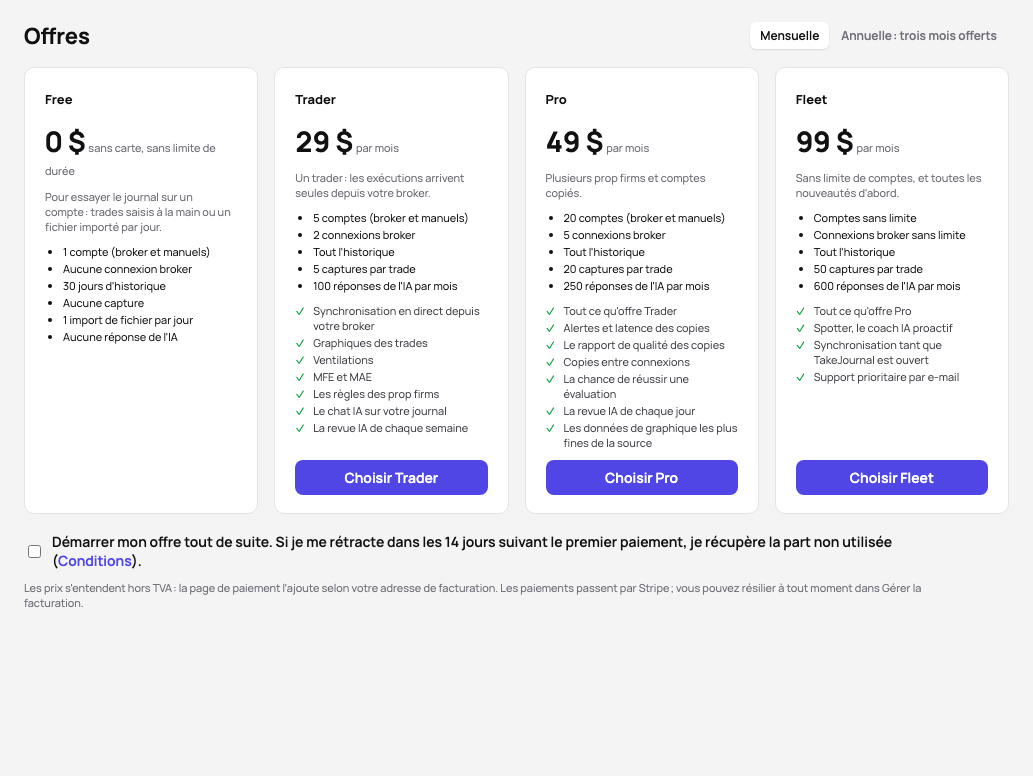Click the Fleet plan title
The image size is (1033, 776).
click(x=811, y=99)
